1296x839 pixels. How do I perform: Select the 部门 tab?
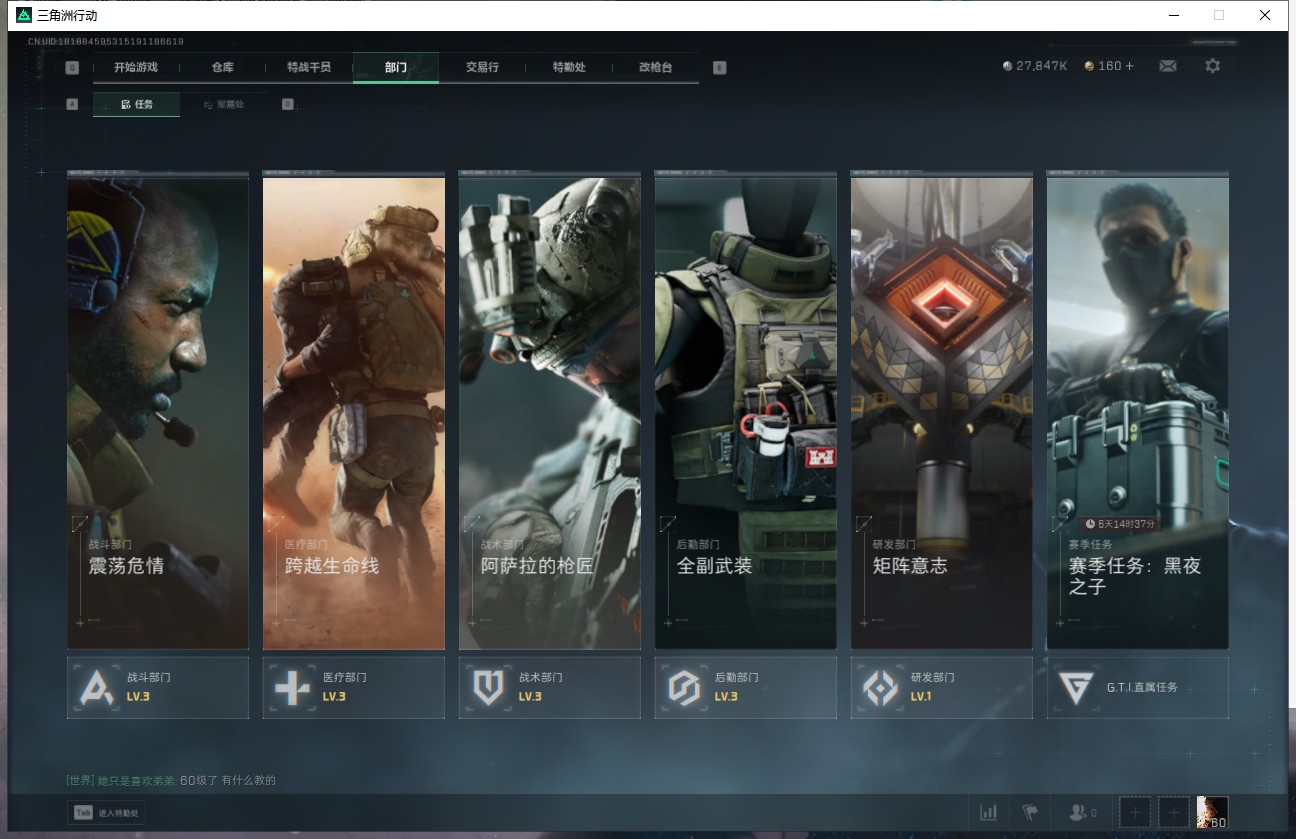(x=396, y=67)
